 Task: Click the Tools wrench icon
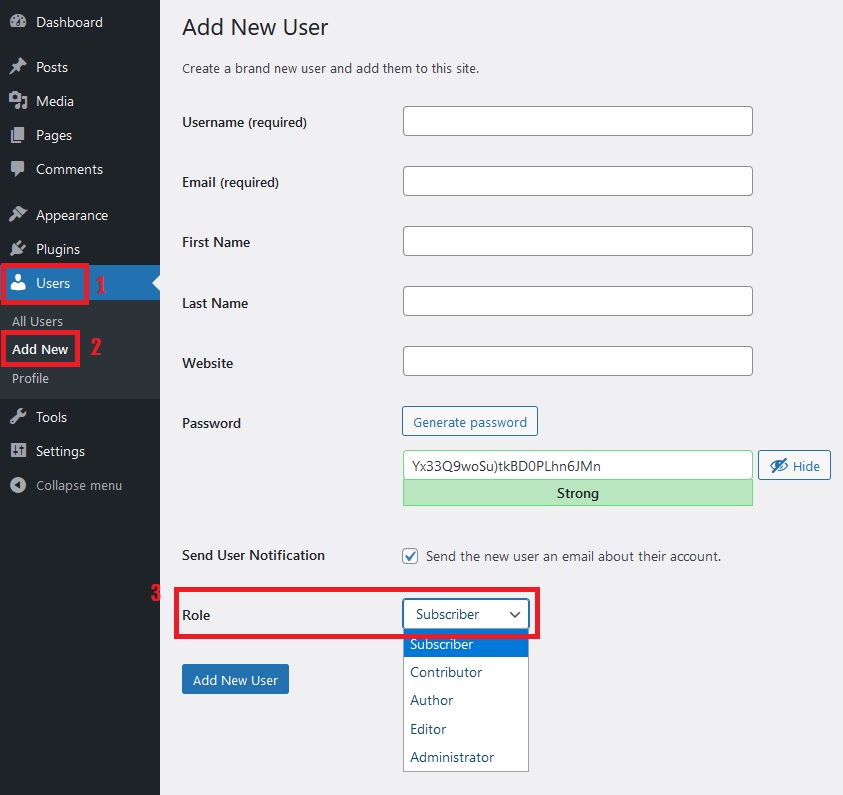click(x=18, y=417)
